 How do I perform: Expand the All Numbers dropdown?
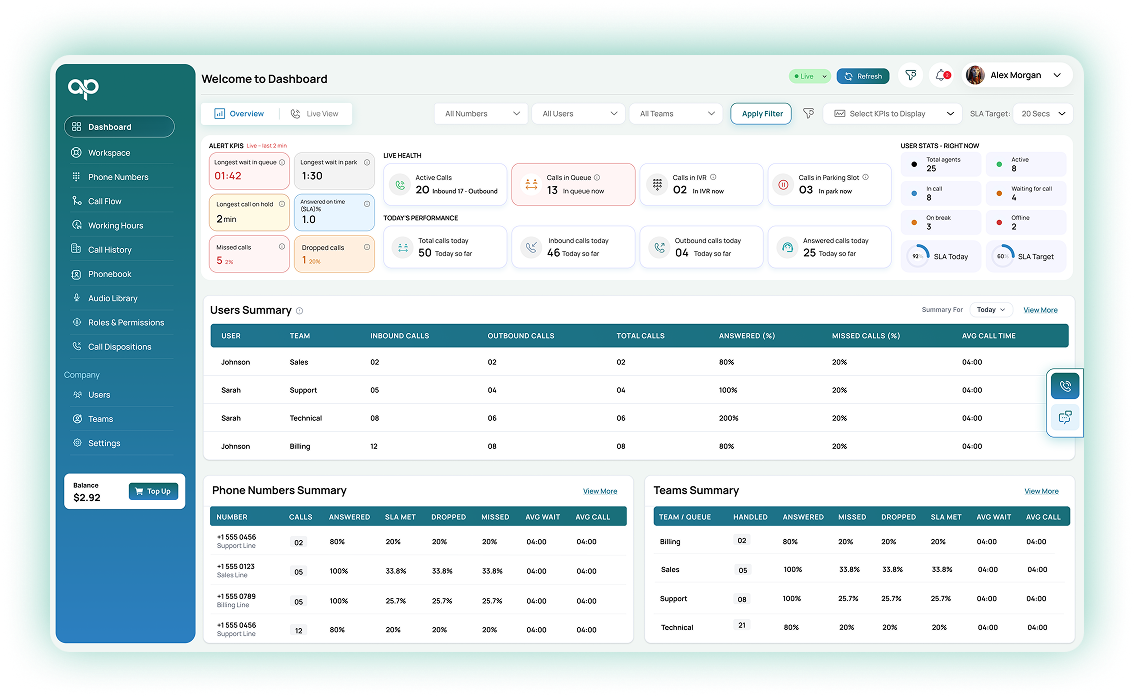483,114
